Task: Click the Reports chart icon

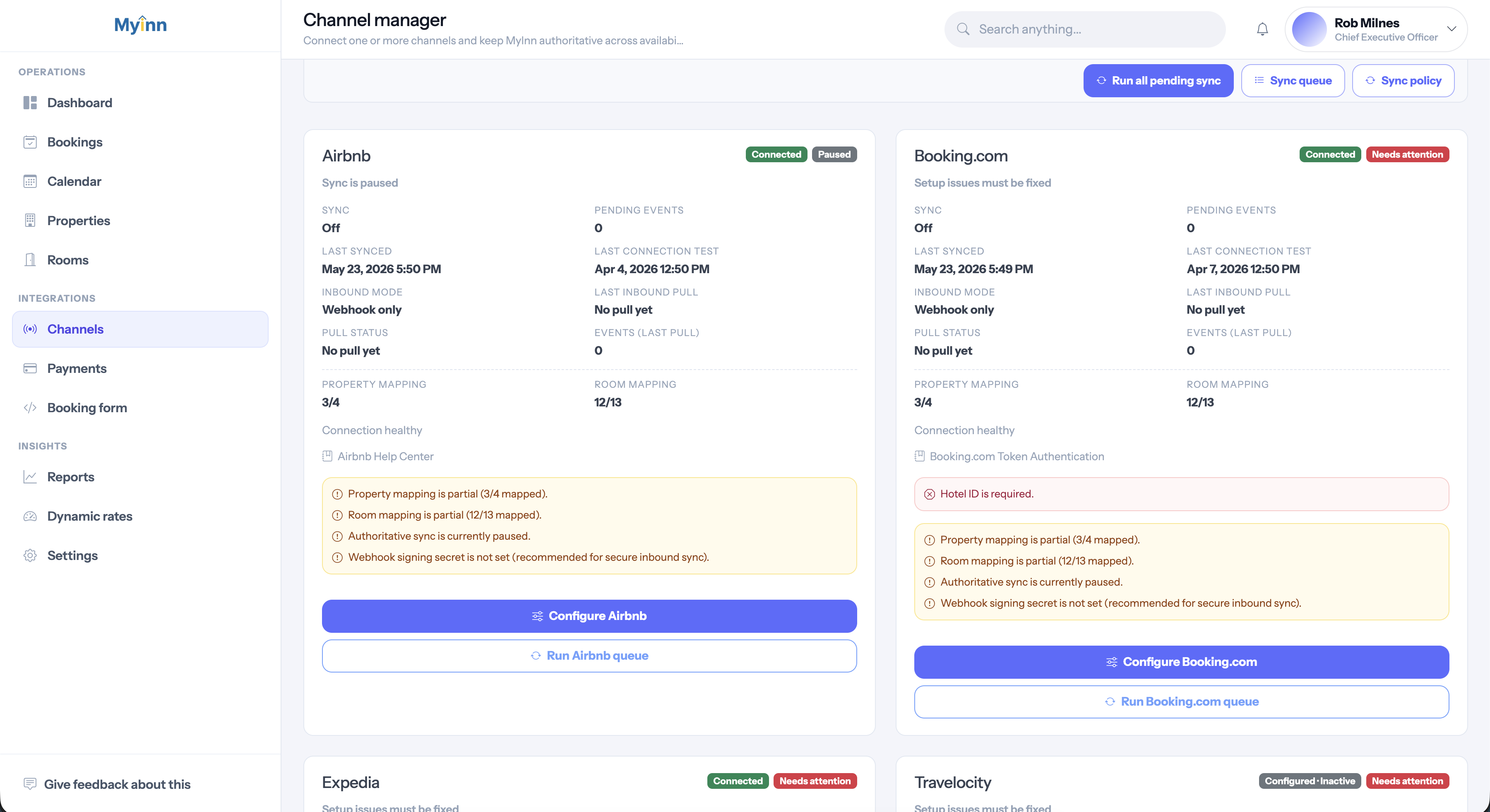Action: pos(30,477)
